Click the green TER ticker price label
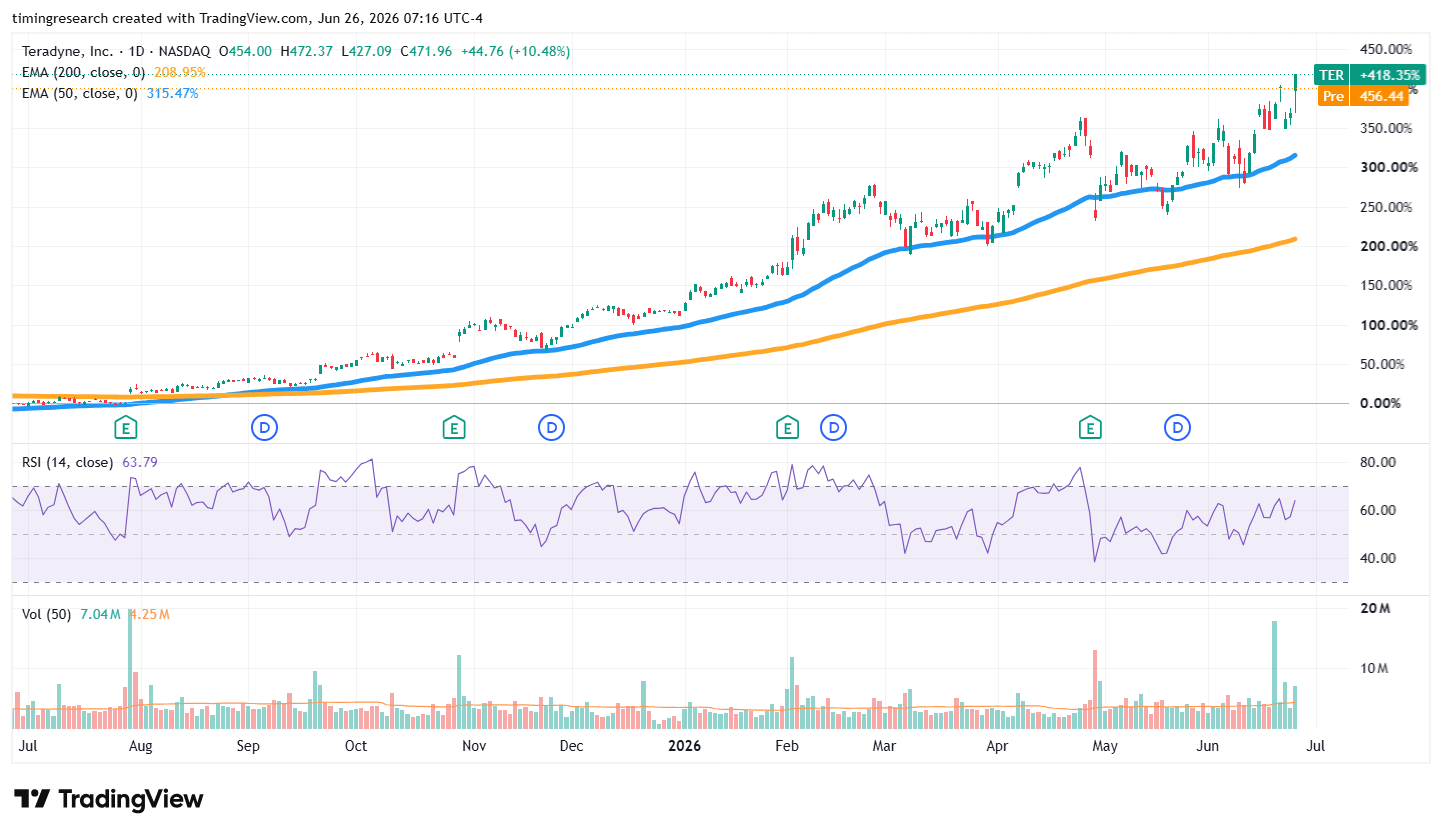This screenshot has height=835, width=1442. (x=1331, y=75)
